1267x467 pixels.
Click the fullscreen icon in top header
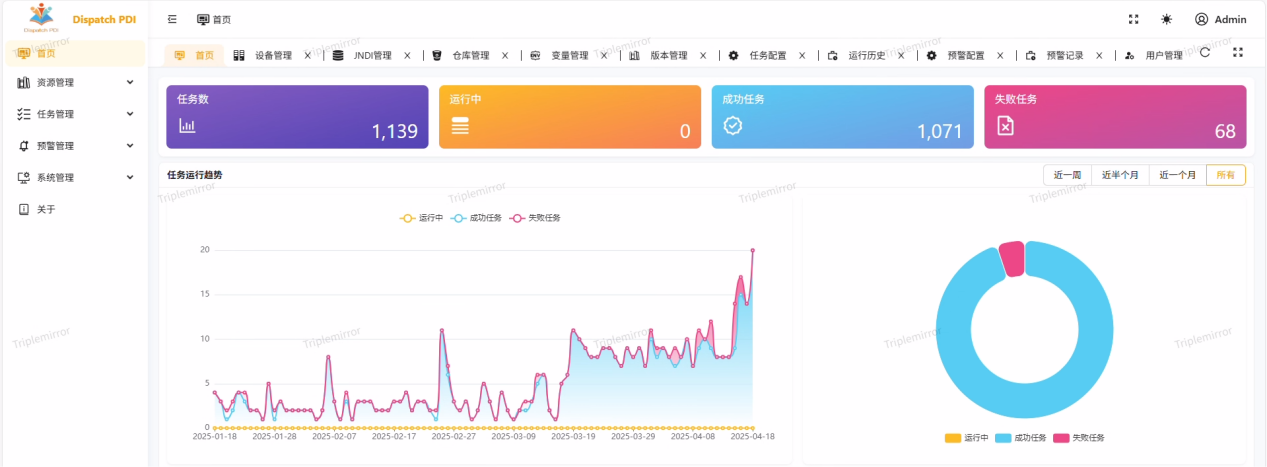point(1133,19)
